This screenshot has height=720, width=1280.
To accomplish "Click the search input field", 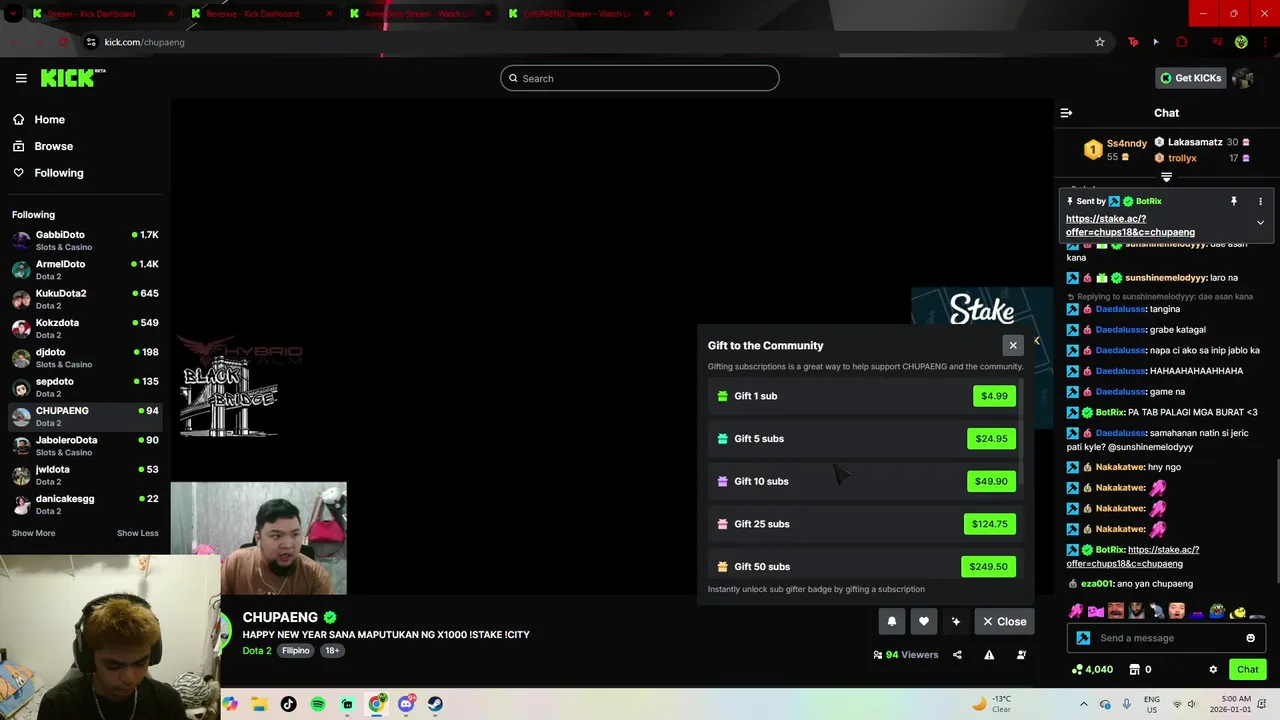I will pyautogui.click(x=640, y=78).
